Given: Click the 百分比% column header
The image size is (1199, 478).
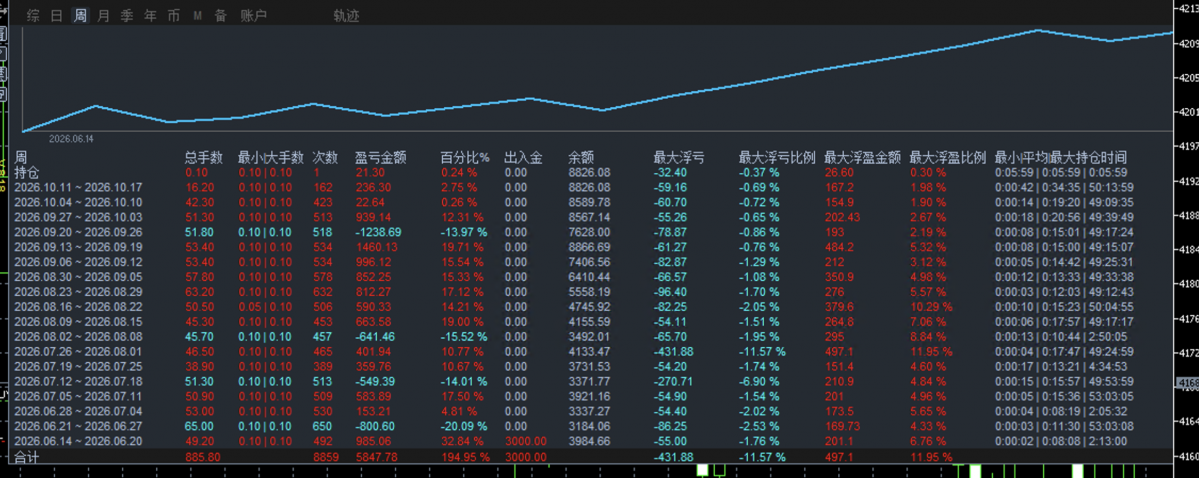Looking at the screenshot, I should coord(464,158).
